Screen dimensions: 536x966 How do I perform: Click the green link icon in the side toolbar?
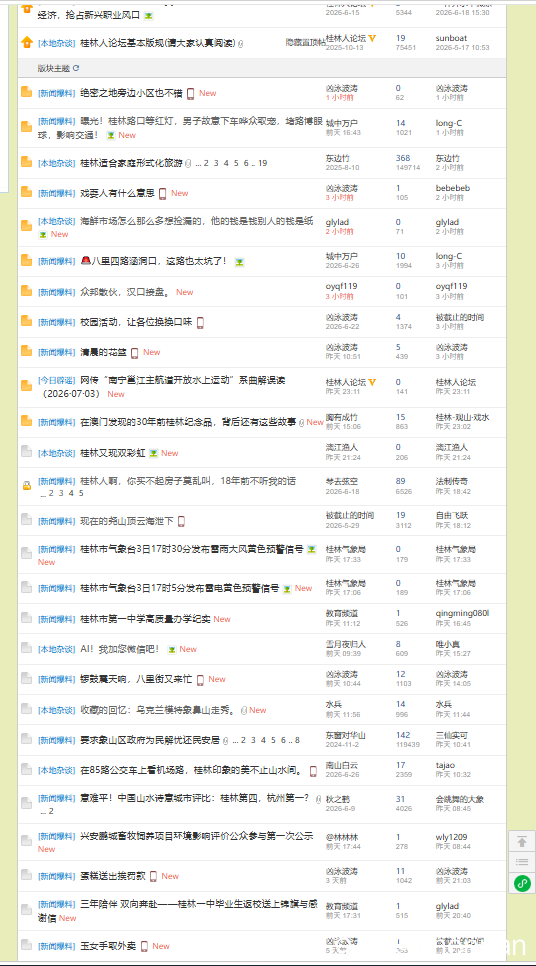click(522, 883)
